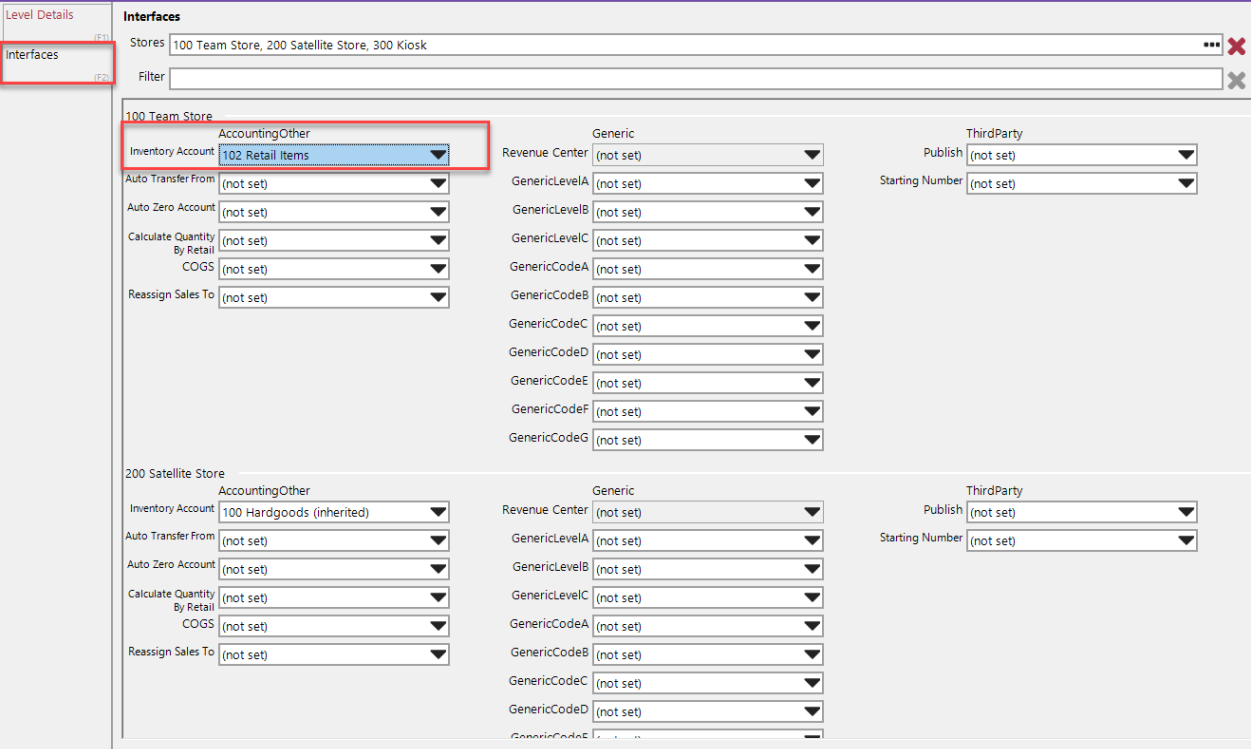Open 100 Team Store GenericCodeF dropdown
The image size is (1251, 749).
(x=708, y=412)
